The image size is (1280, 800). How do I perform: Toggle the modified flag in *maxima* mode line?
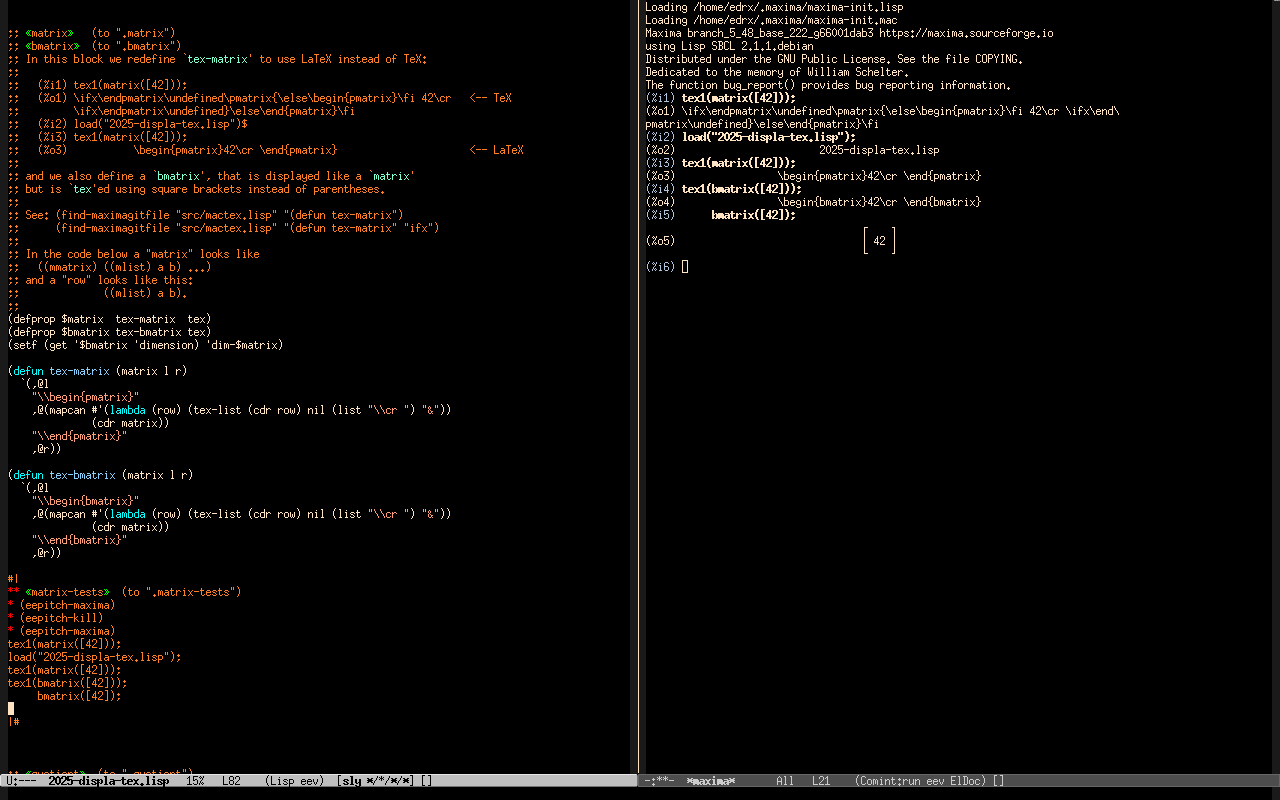(x=661, y=781)
